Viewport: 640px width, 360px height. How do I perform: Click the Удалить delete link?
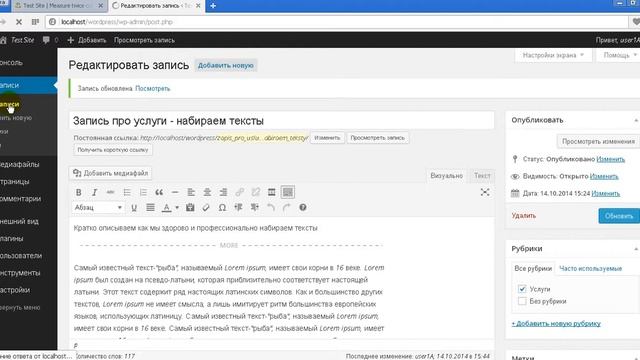point(523,216)
